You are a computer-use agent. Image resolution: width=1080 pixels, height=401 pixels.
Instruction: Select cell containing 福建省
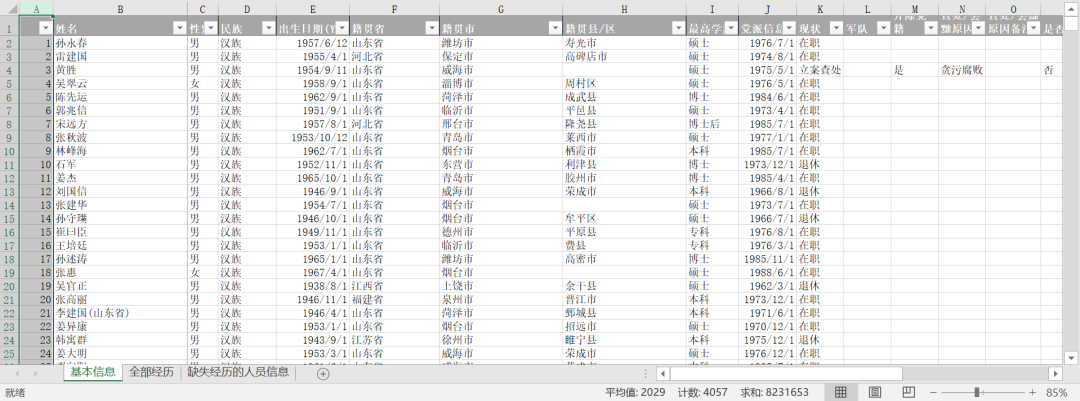tap(394, 299)
